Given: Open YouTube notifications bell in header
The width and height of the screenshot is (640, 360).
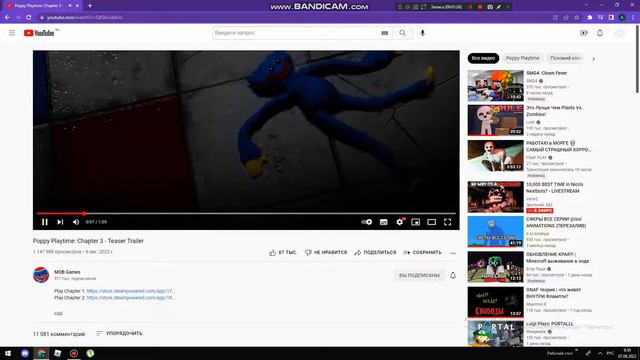Looking at the screenshot, I should 600,33.
